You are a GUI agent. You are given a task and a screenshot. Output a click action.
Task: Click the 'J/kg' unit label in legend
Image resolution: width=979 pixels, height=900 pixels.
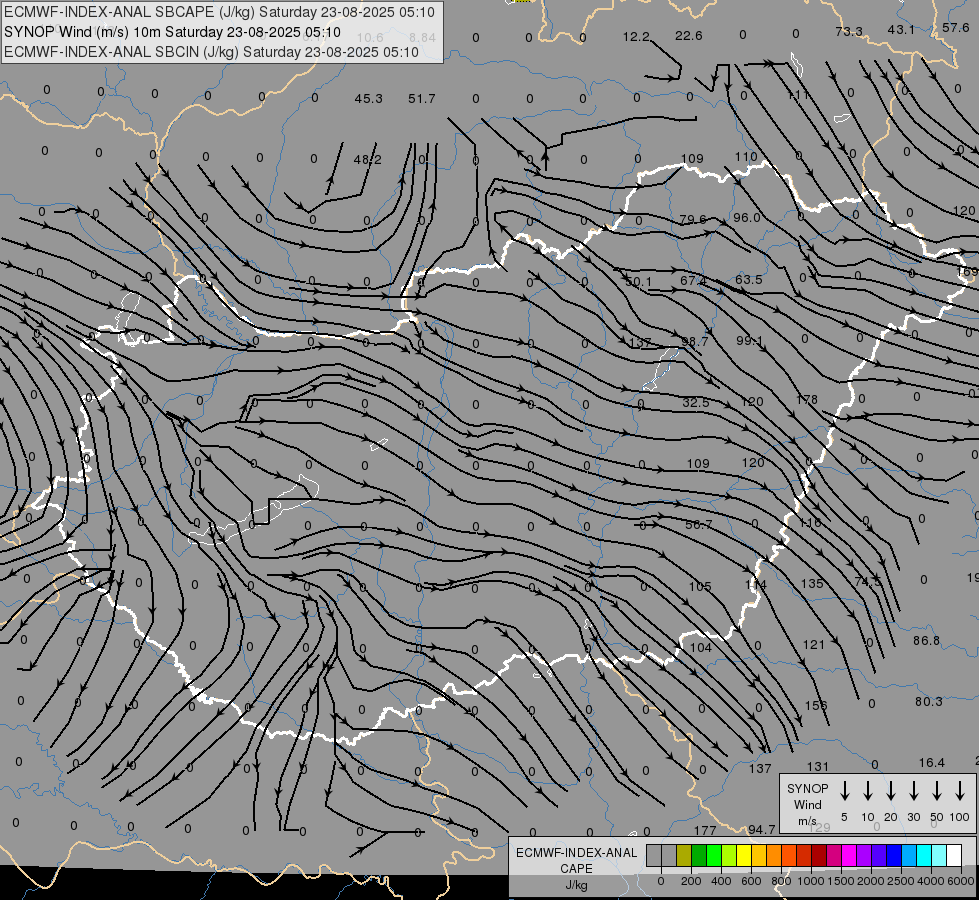[x=576, y=884]
